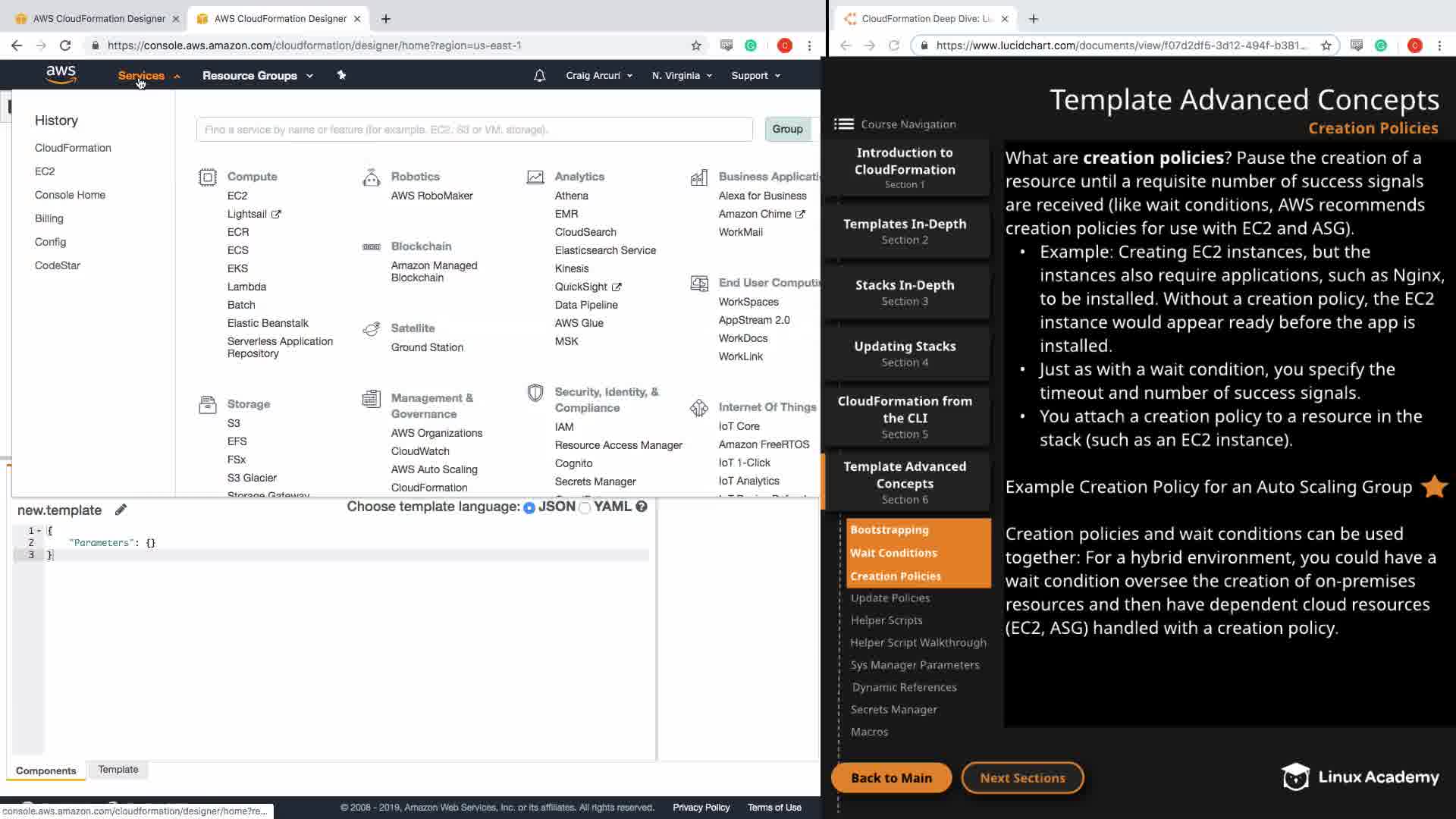Click the pencil icon beside new.template

121,510
